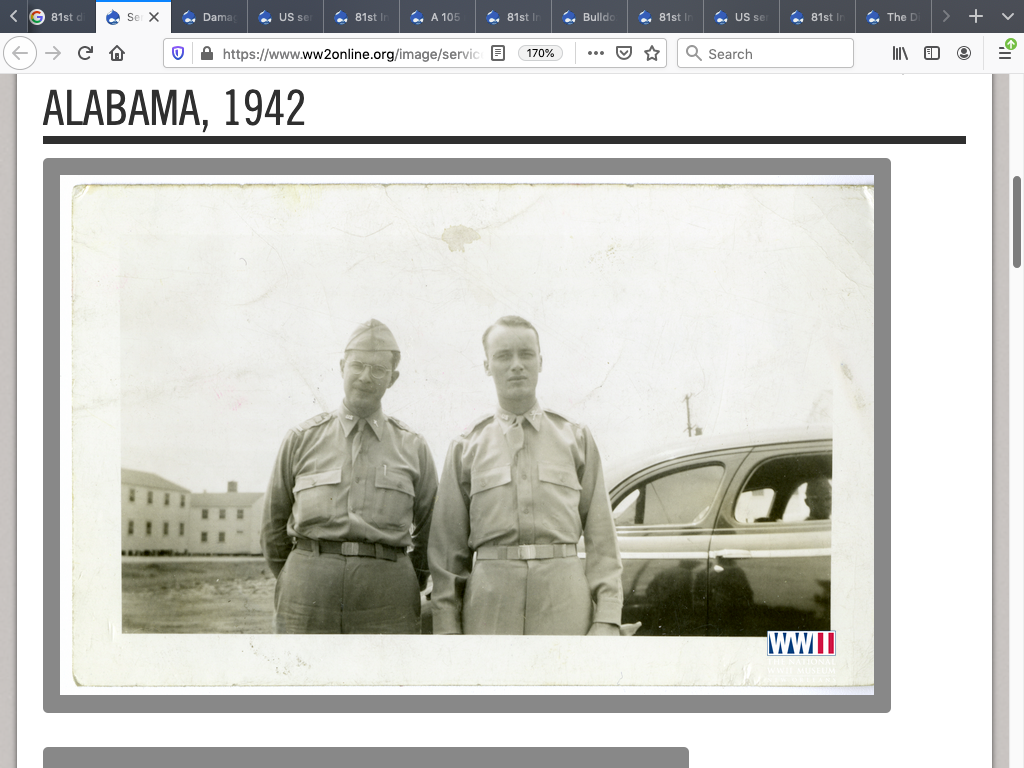Switch to the Bulldozer tab
1024x768 pixels.
click(x=590, y=17)
